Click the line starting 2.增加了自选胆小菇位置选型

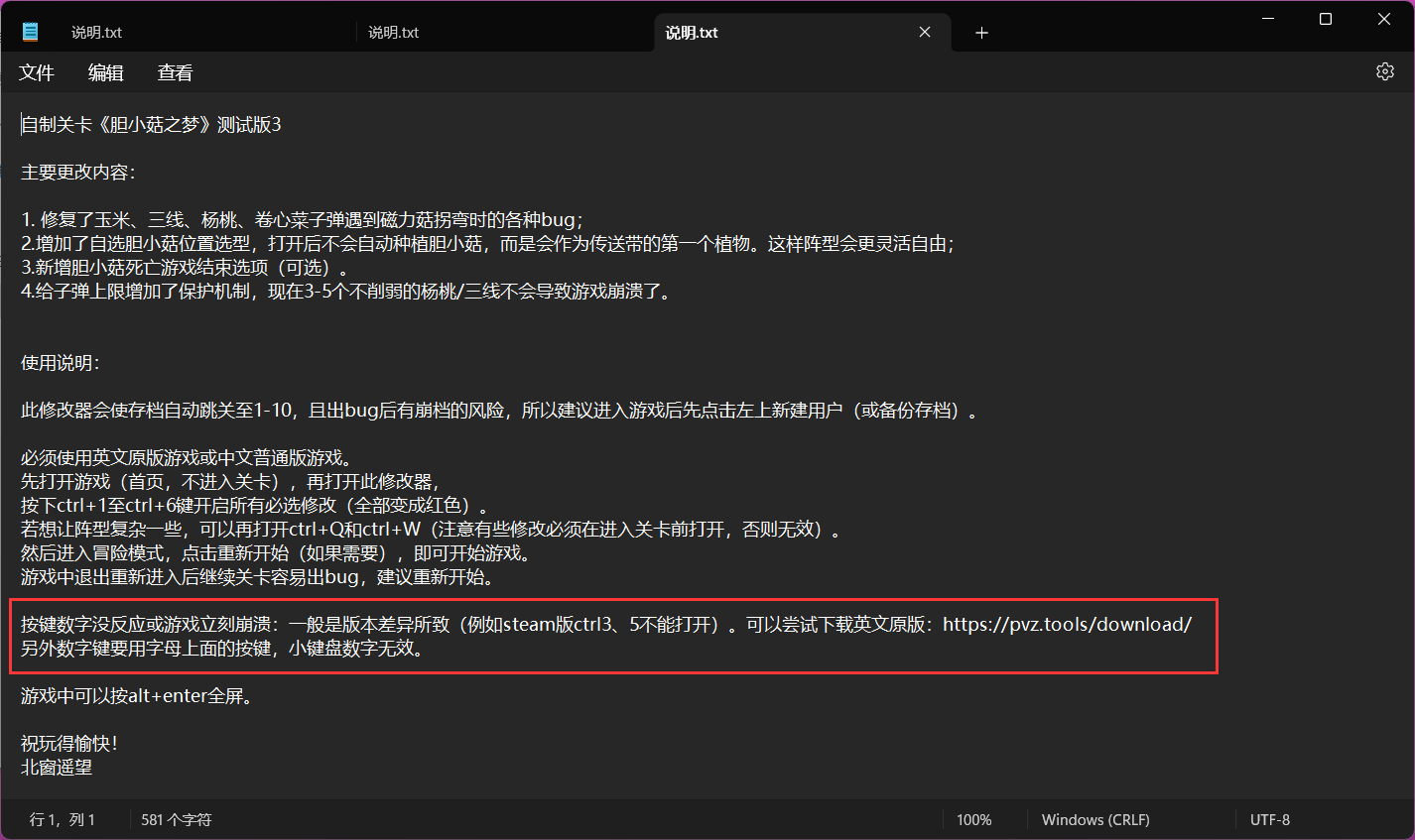(487, 244)
